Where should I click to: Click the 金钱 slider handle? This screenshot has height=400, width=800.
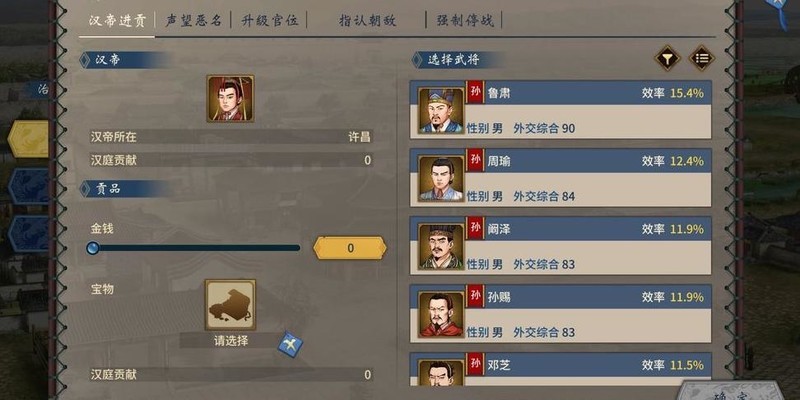click(x=93, y=248)
